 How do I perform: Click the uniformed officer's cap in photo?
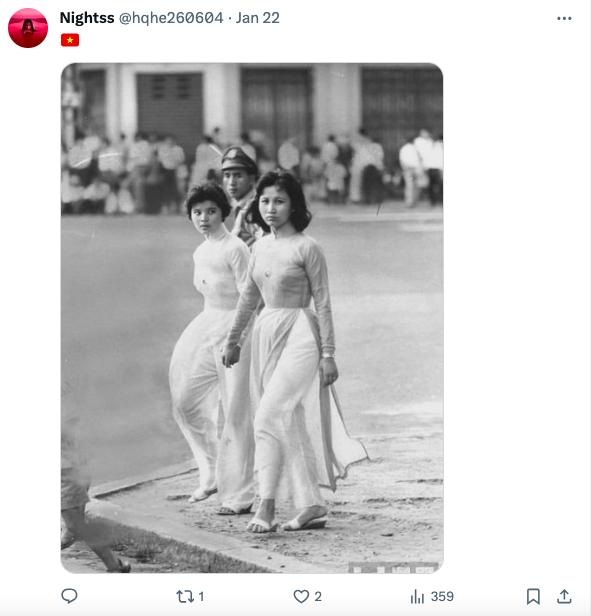238,159
